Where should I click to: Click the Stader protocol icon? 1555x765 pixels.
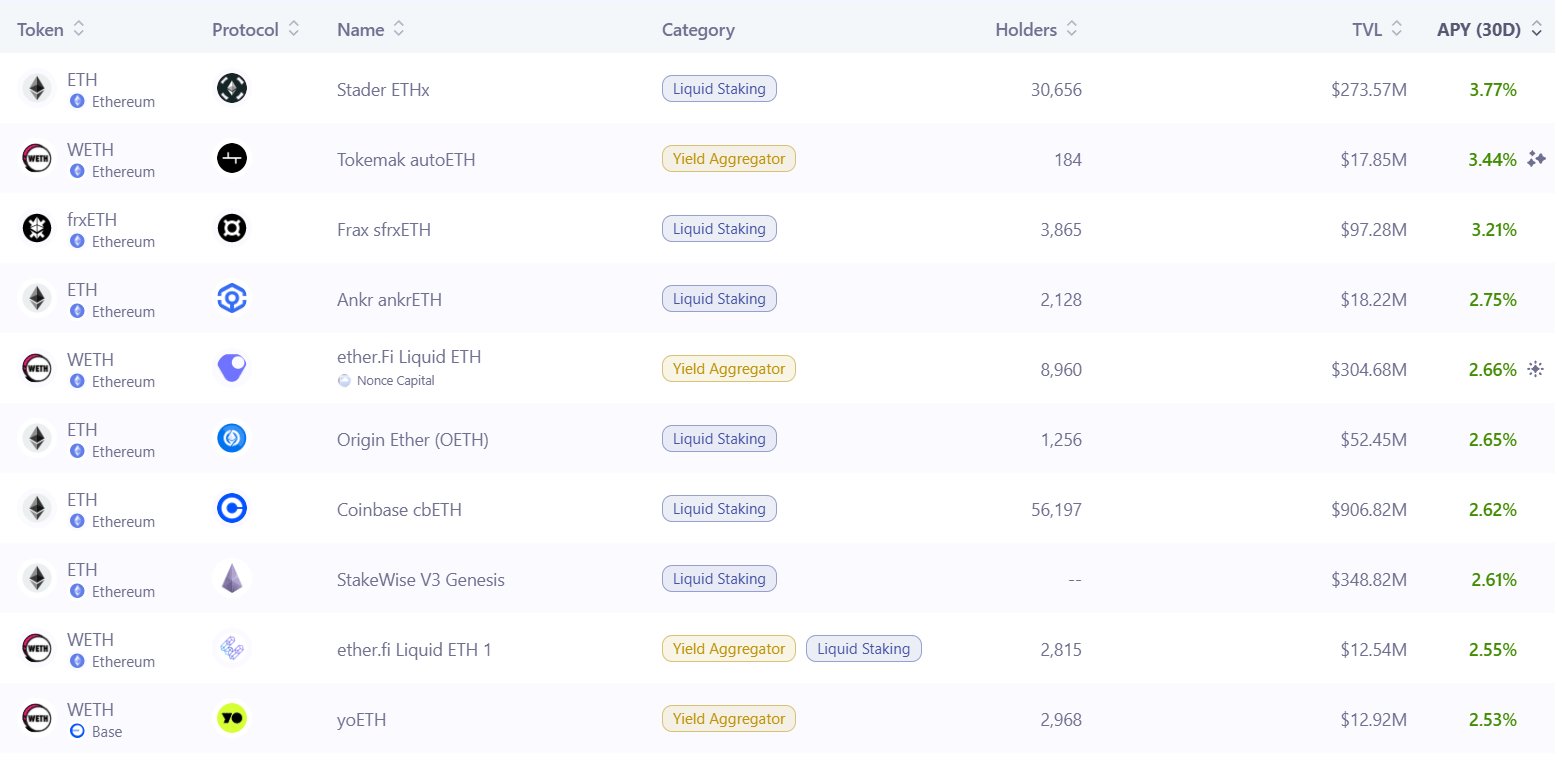(x=232, y=89)
